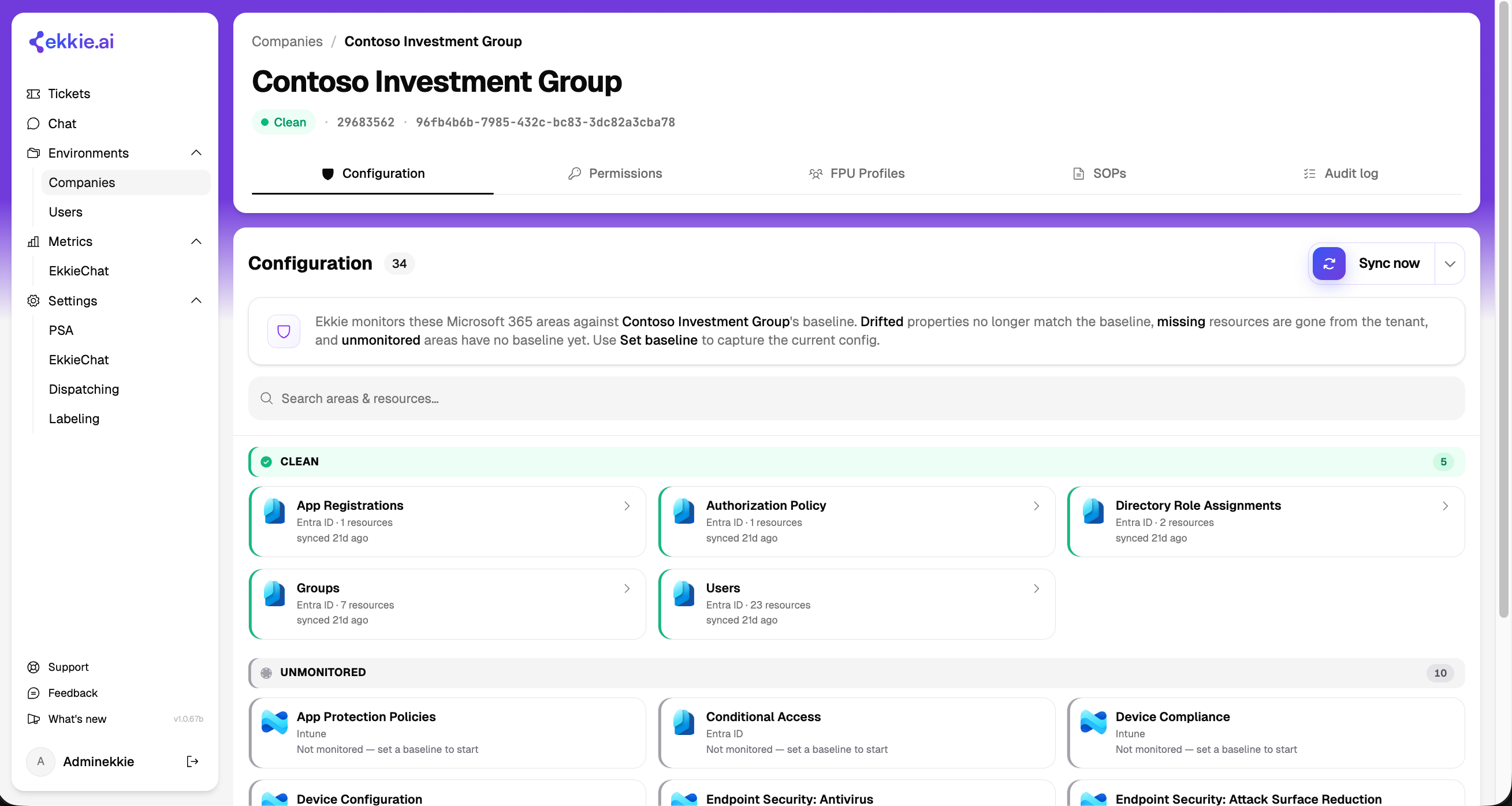The width and height of the screenshot is (1512, 806).
Task: Click the version label v1.0.67b
Action: click(x=188, y=719)
